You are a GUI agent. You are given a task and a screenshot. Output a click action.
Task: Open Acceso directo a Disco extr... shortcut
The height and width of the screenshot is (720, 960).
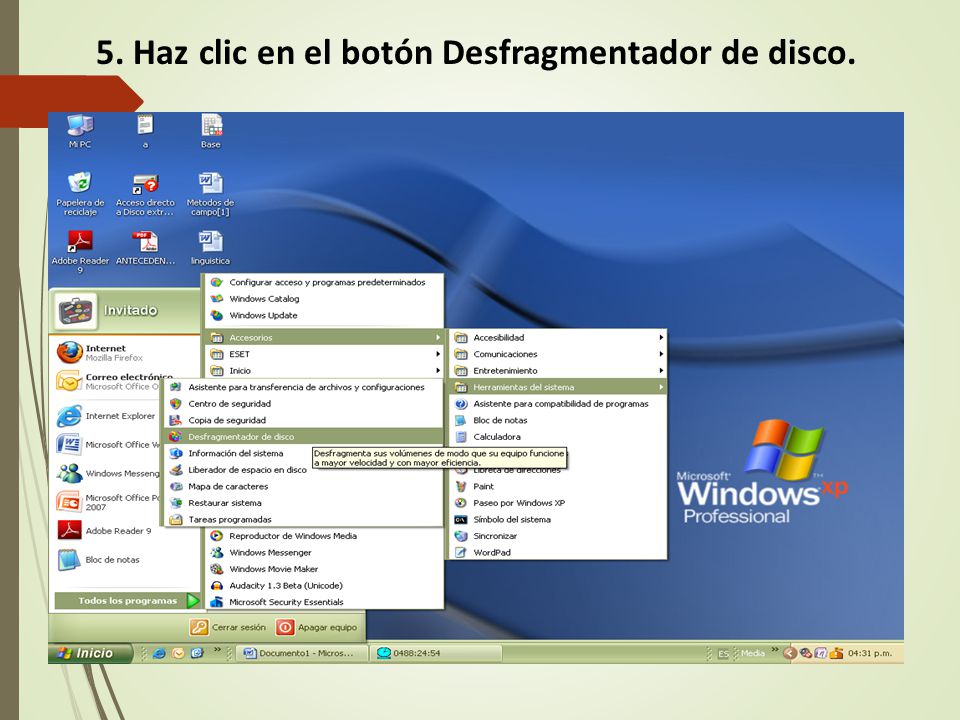[x=145, y=193]
